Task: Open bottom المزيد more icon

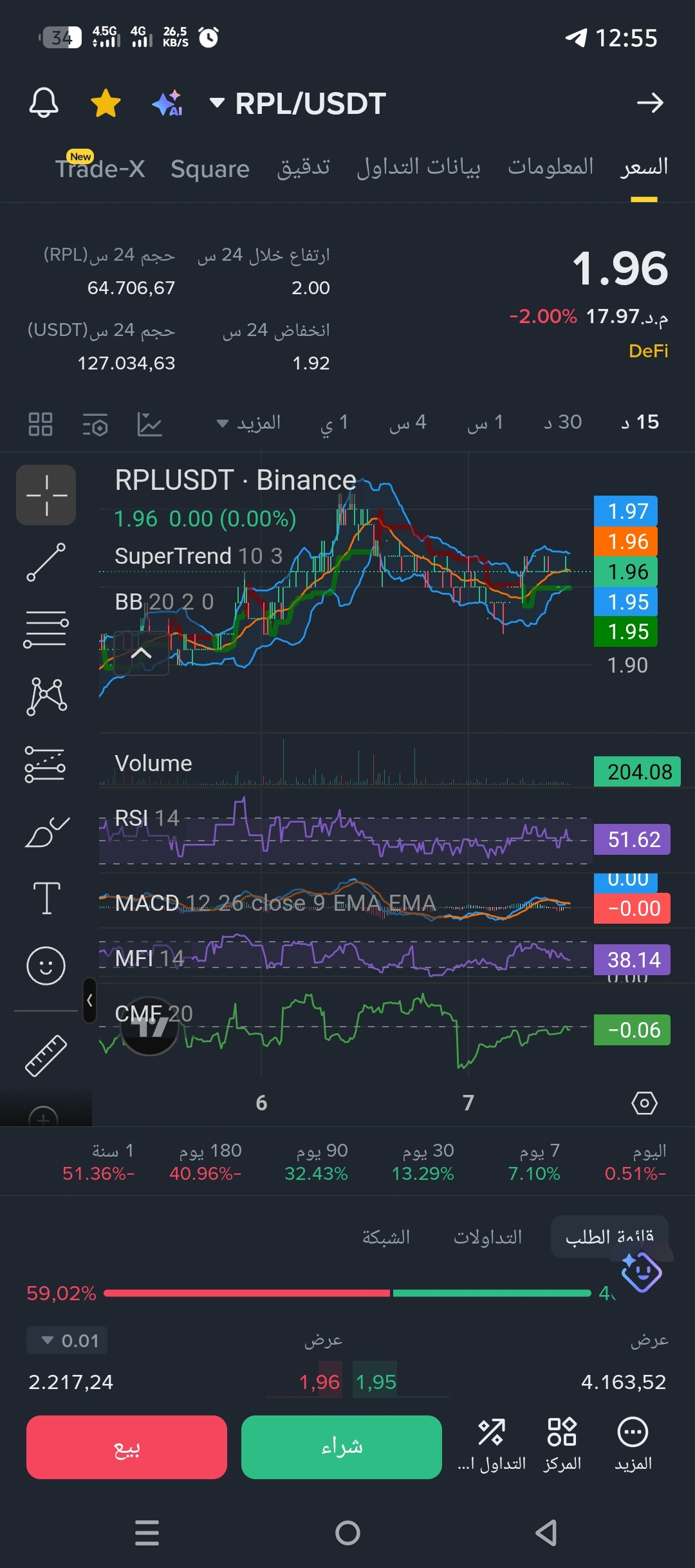Action: point(633,1444)
